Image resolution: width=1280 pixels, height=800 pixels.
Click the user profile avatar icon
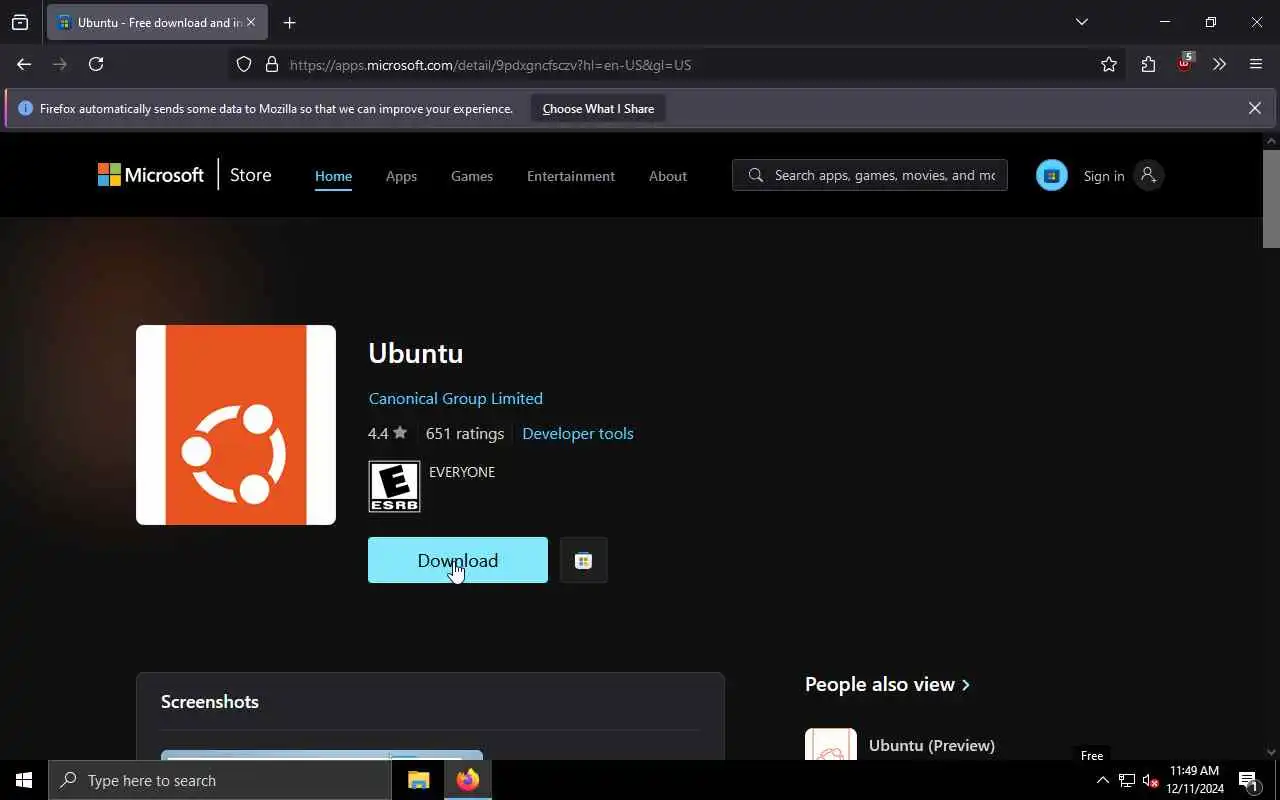pyautogui.click(x=1148, y=175)
